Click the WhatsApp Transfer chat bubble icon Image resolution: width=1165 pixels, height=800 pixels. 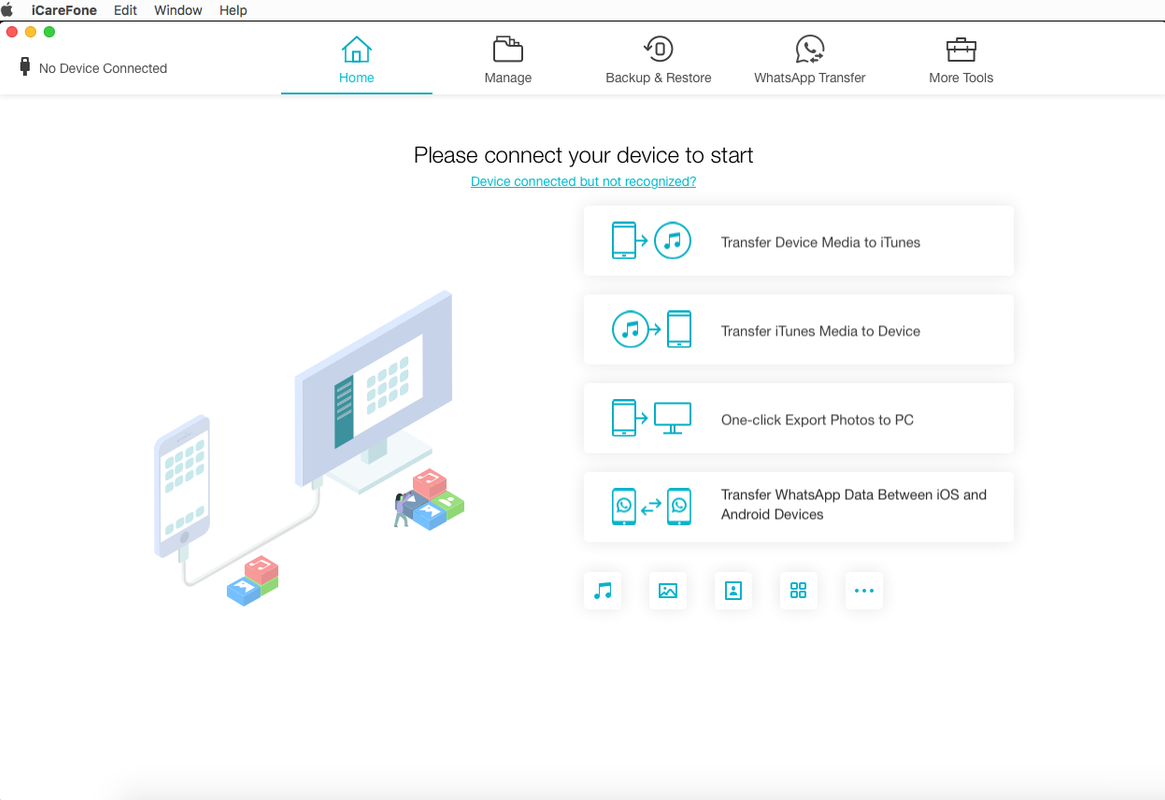[810, 49]
